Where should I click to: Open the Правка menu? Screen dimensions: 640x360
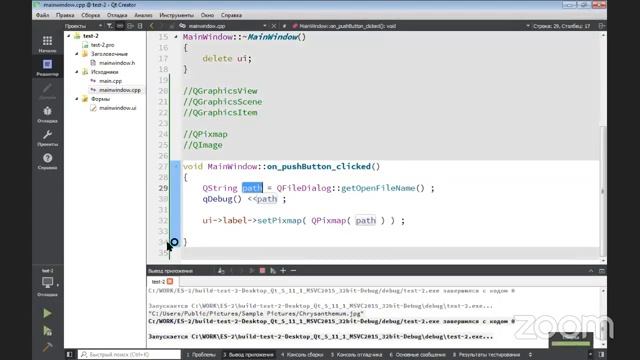click(x=65, y=15)
